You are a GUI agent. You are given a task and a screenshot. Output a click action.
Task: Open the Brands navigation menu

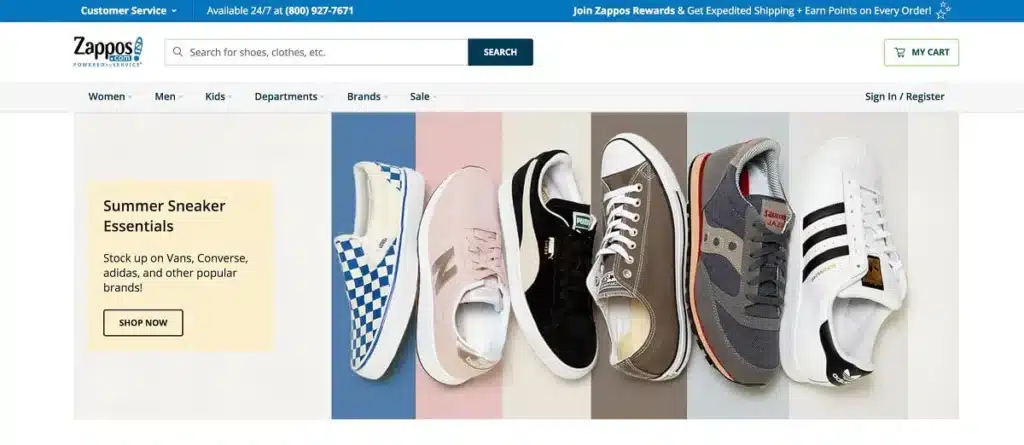[x=366, y=97]
